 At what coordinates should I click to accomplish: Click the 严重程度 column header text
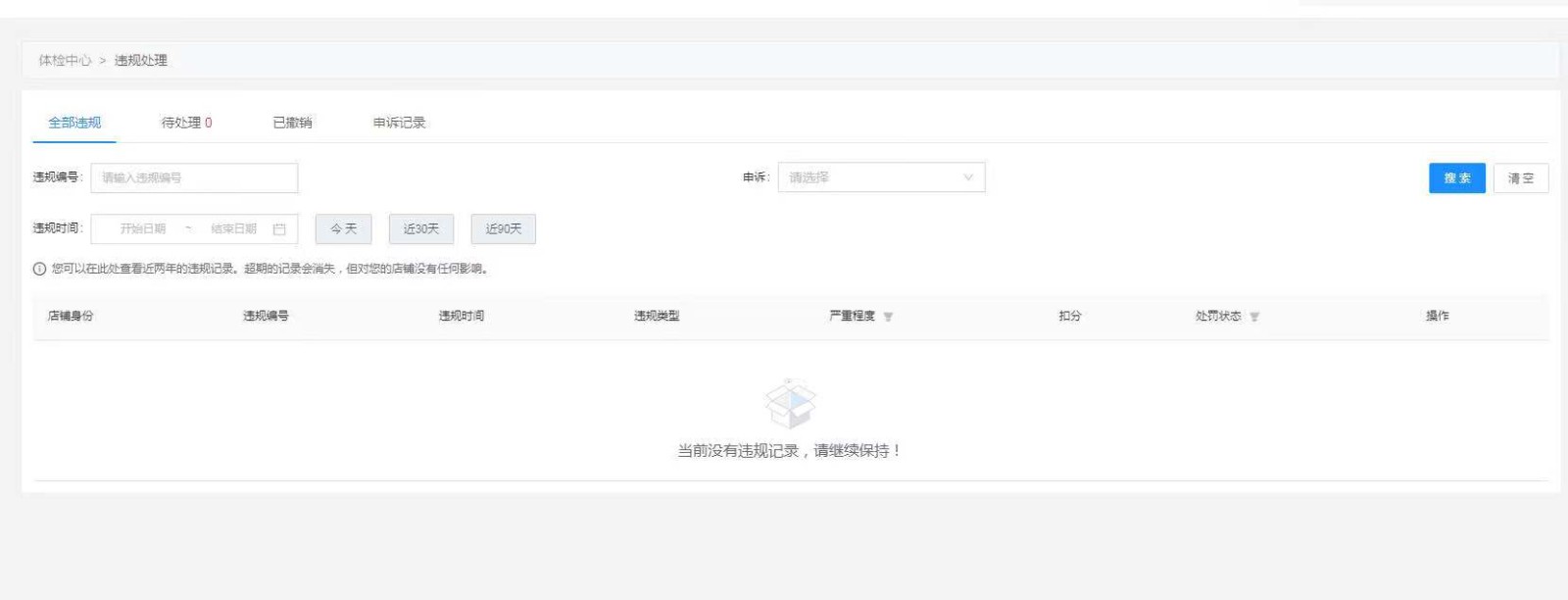852,316
